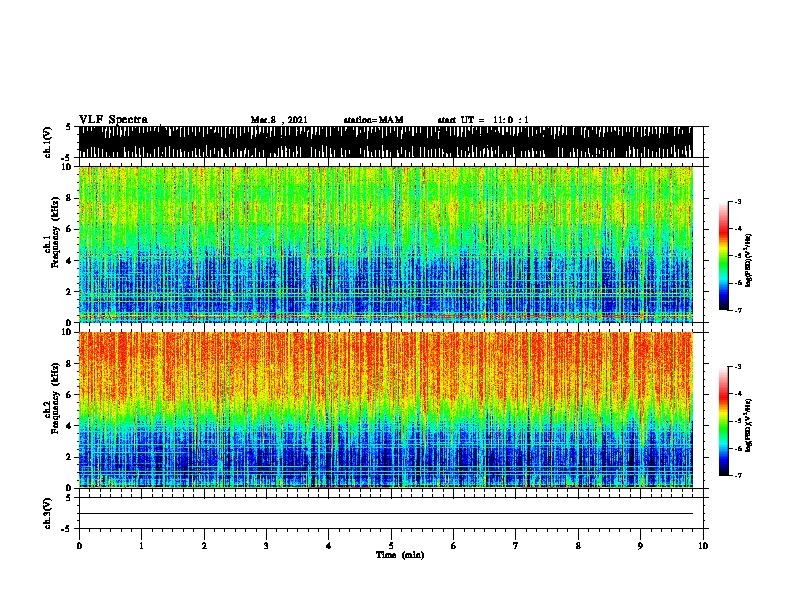
Task: Click the ch.1 "Frequency (kHz)" axis label
Action: coord(55,232)
